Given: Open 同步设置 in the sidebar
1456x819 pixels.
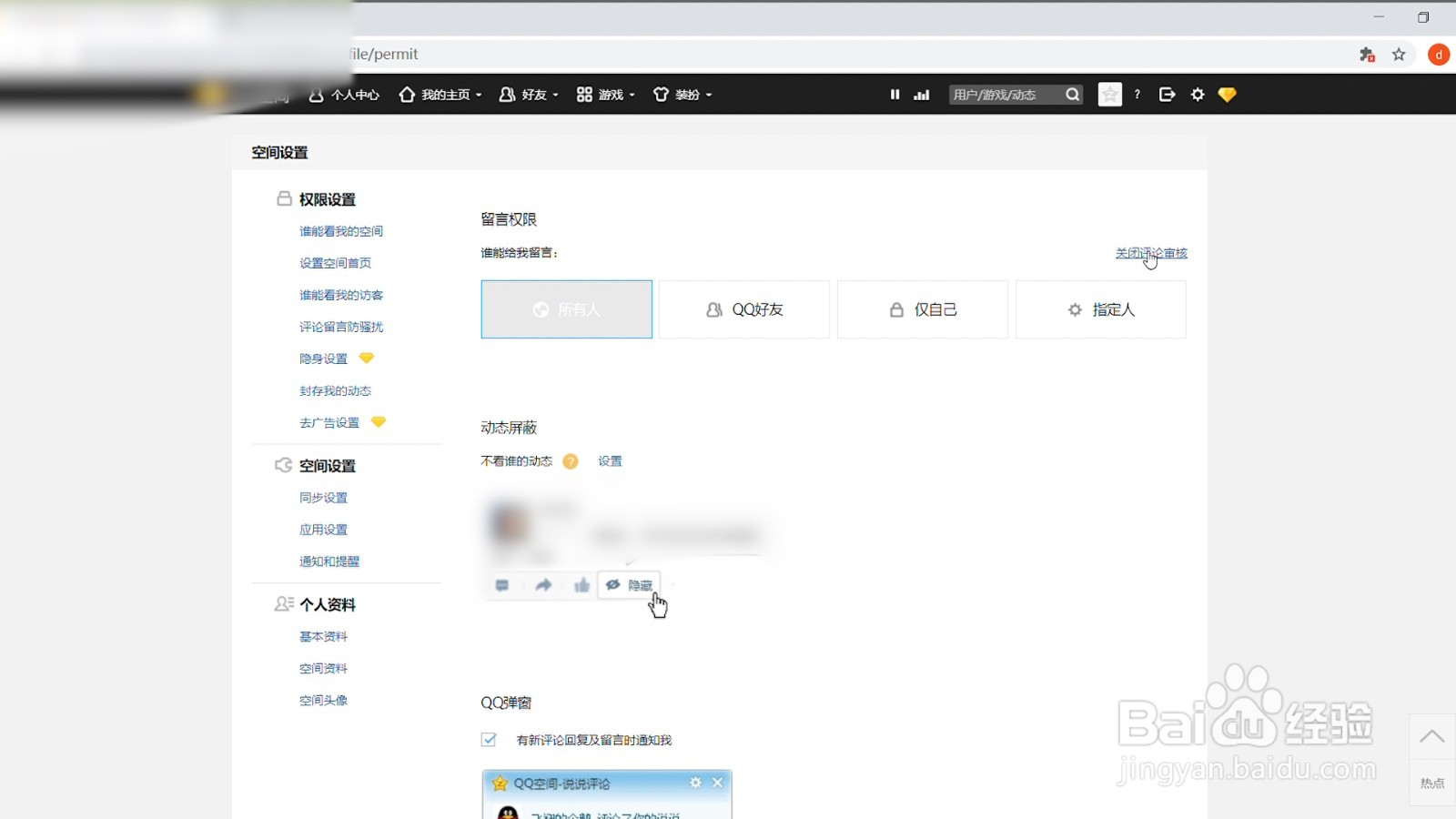Looking at the screenshot, I should 324,498.
